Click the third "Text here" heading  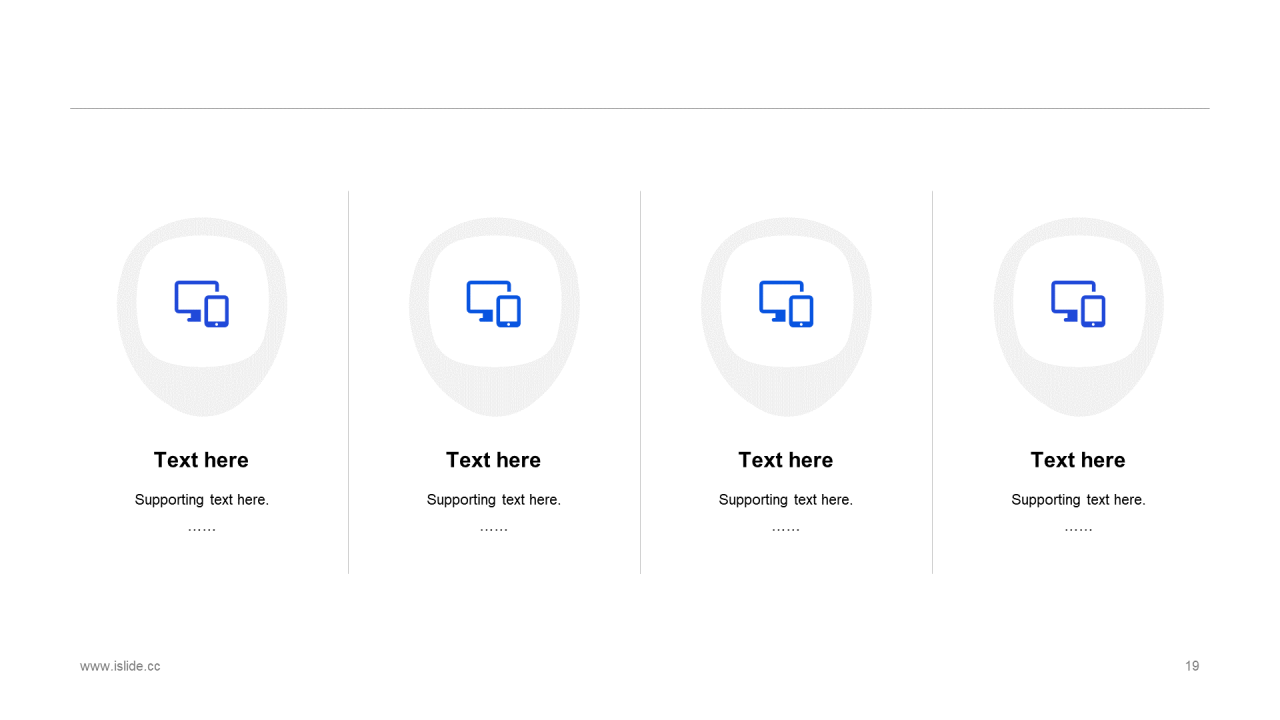pyautogui.click(x=785, y=460)
